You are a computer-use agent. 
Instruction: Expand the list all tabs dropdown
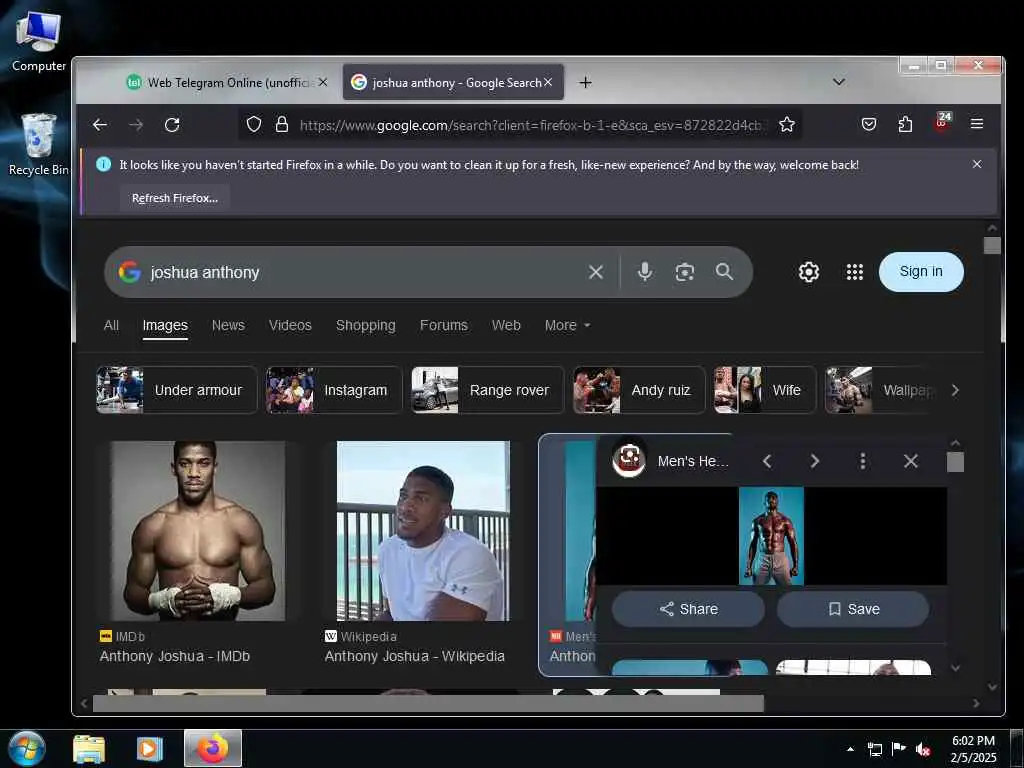click(839, 82)
